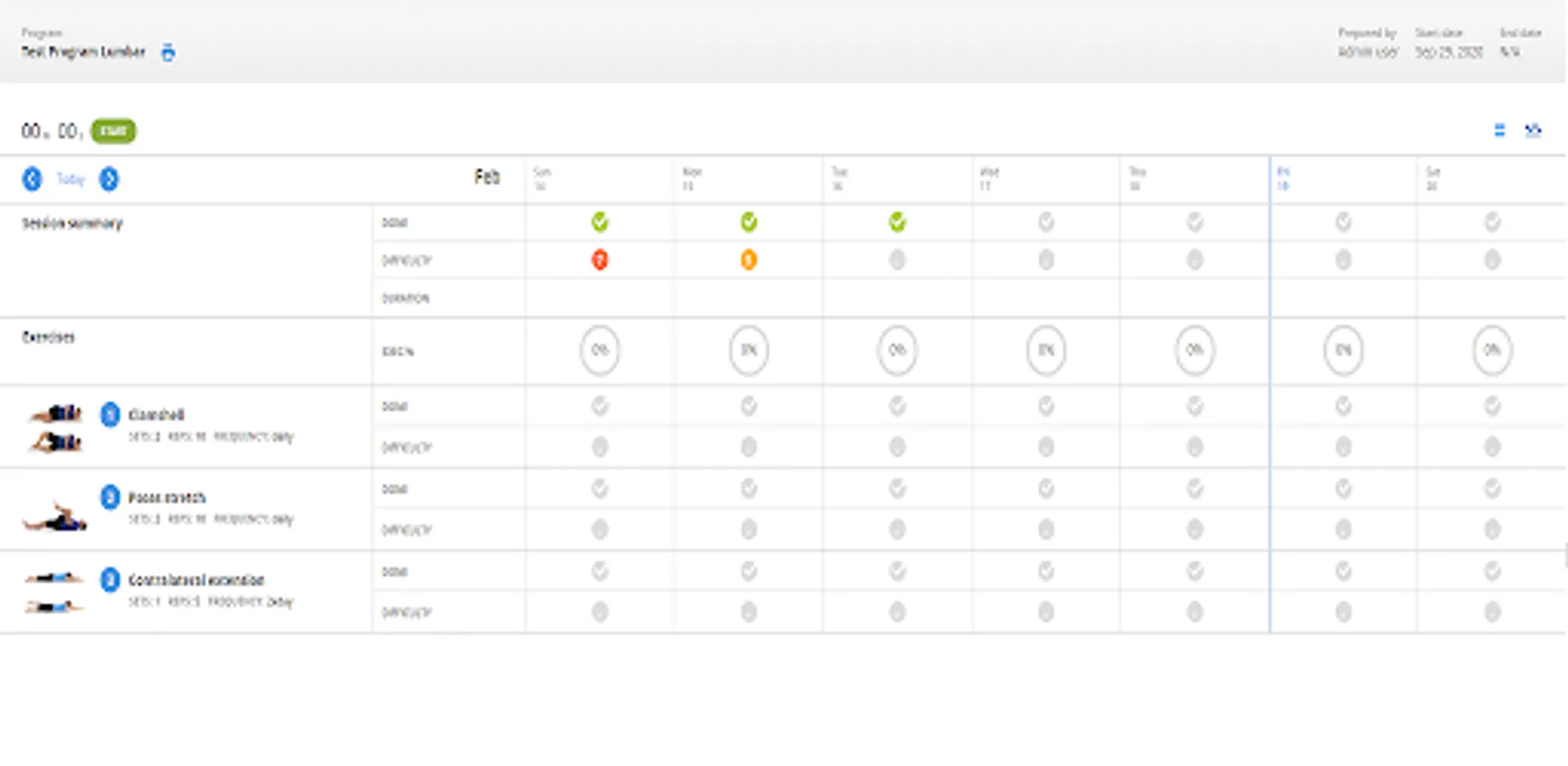Click the orange Monday session difficulty indicator
The width and height of the screenshot is (1568, 766).
pyautogui.click(x=749, y=260)
